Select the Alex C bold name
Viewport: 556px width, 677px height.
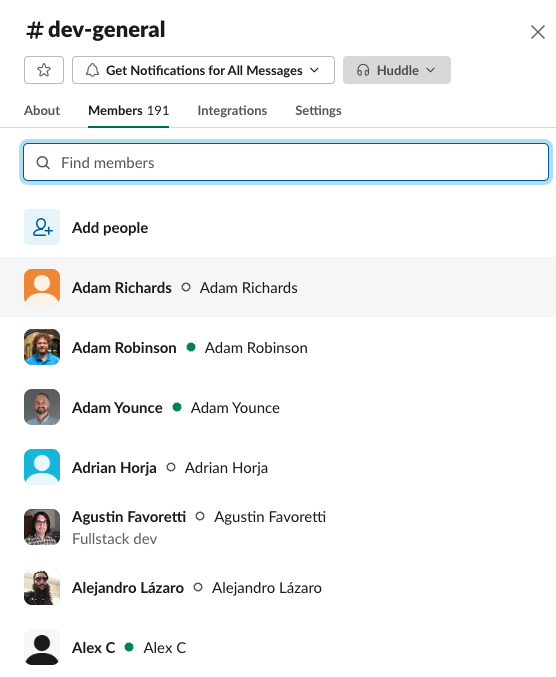point(94,648)
